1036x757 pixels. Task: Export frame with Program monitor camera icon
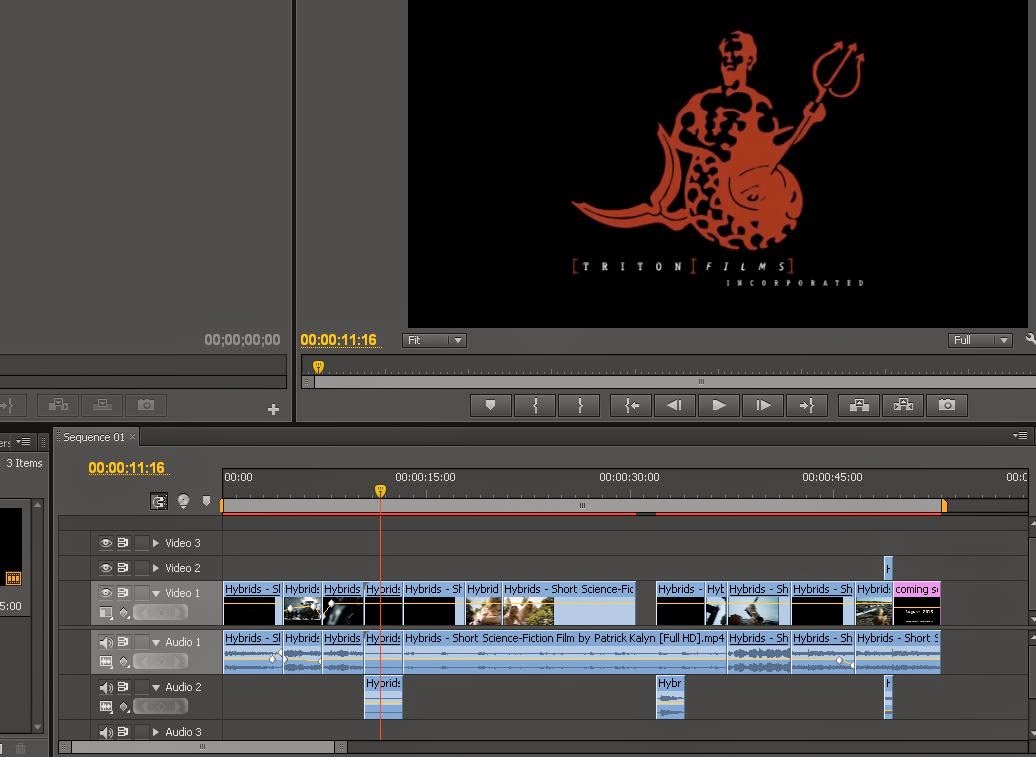[947, 405]
